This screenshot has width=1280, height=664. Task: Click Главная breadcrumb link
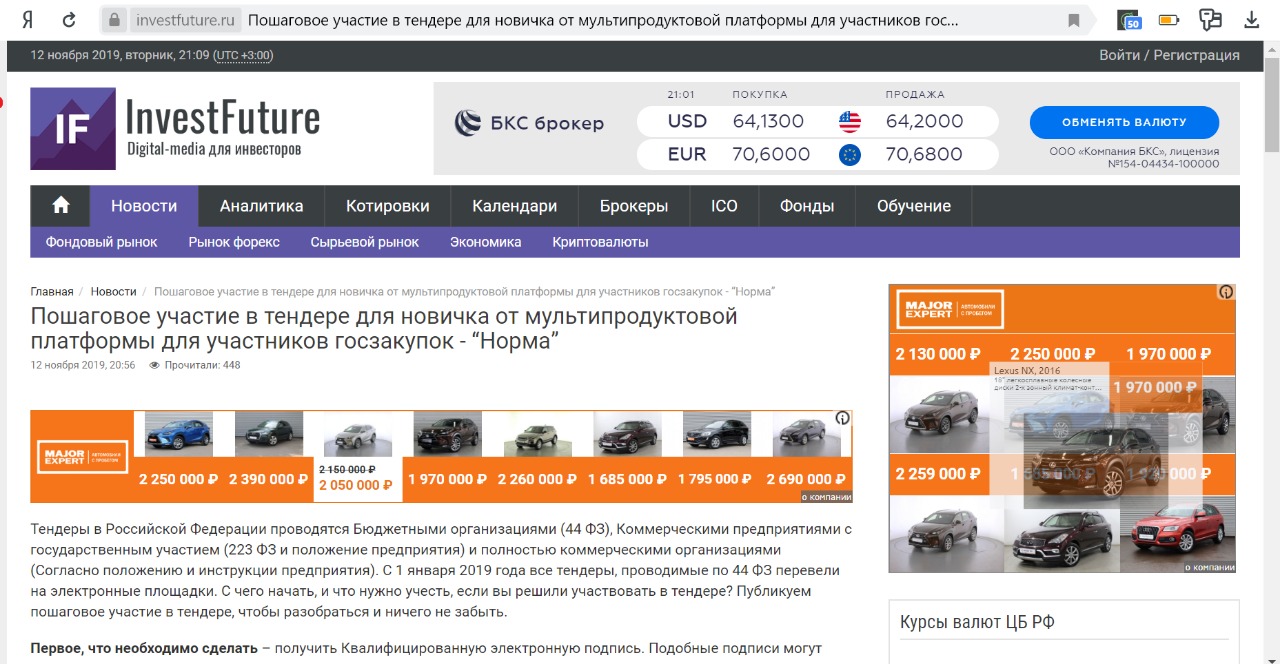tap(52, 292)
